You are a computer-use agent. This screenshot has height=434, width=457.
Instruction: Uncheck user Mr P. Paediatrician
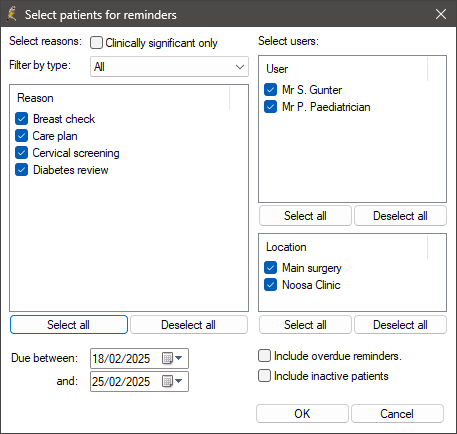pyautogui.click(x=270, y=107)
